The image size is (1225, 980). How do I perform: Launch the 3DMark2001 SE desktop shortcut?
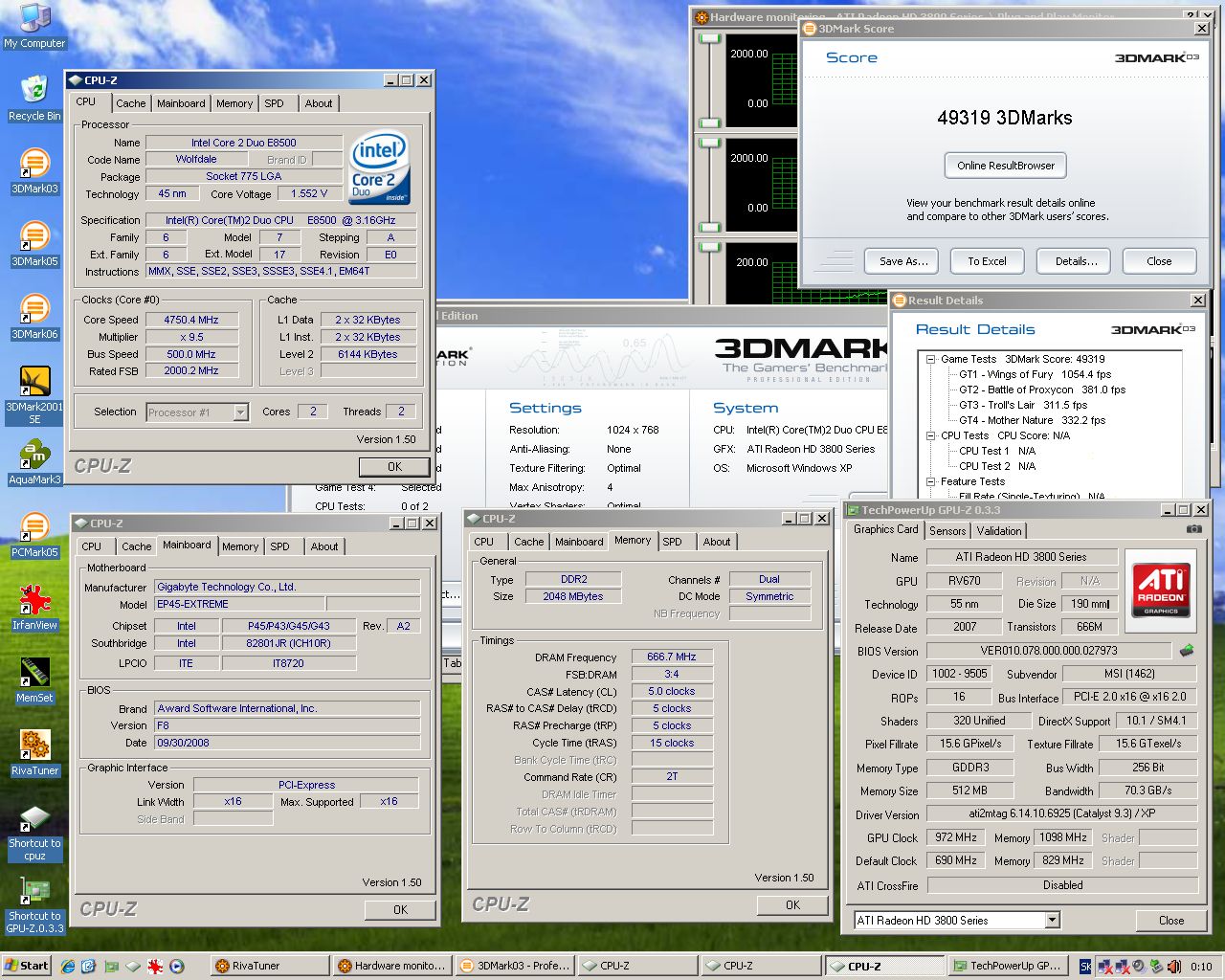coord(34,395)
